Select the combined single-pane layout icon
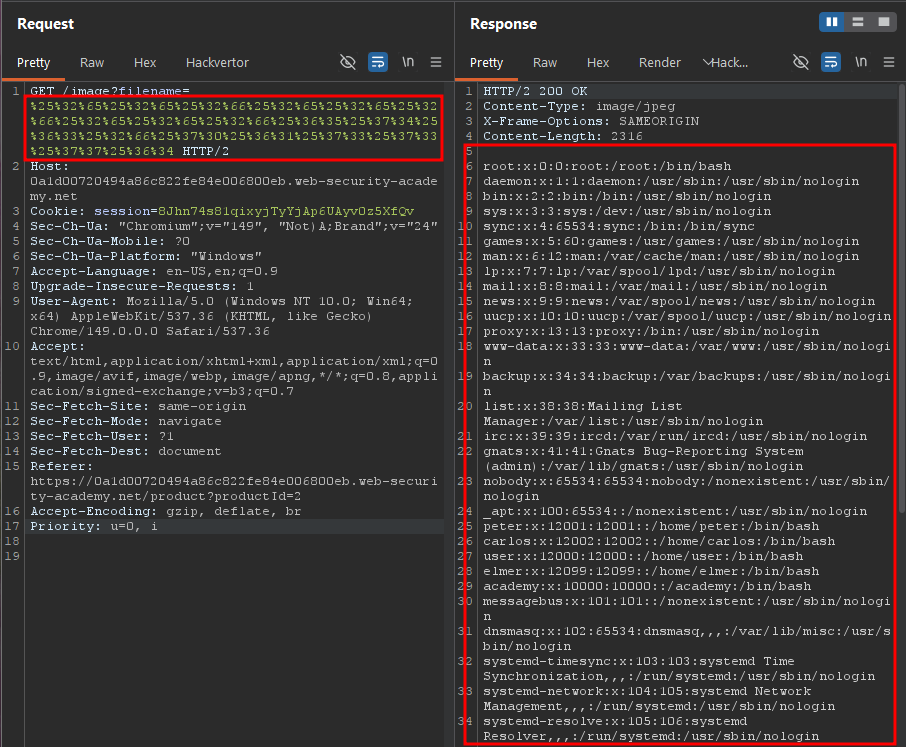Image resolution: width=906 pixels, height=747 pixels. [x=883, y=22]
